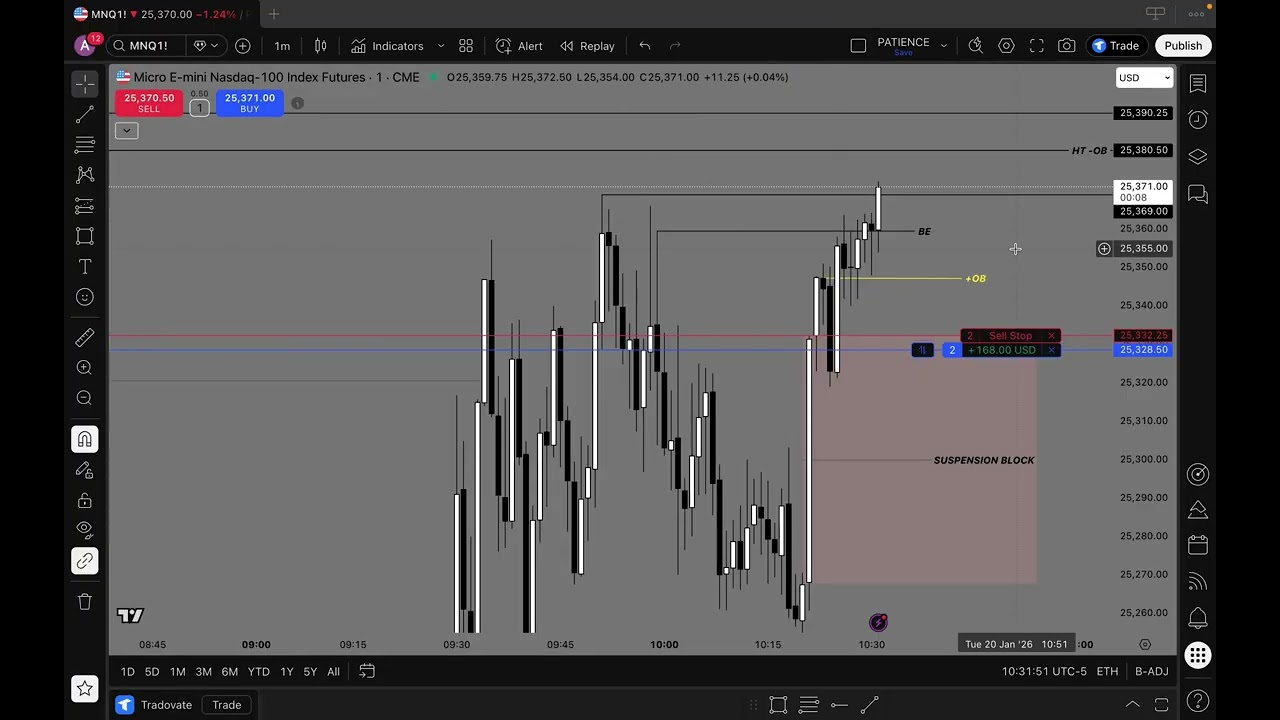Screen dimensions: 1280x720
Task: Publish the chart idea
Action: tap(1183, 46)
